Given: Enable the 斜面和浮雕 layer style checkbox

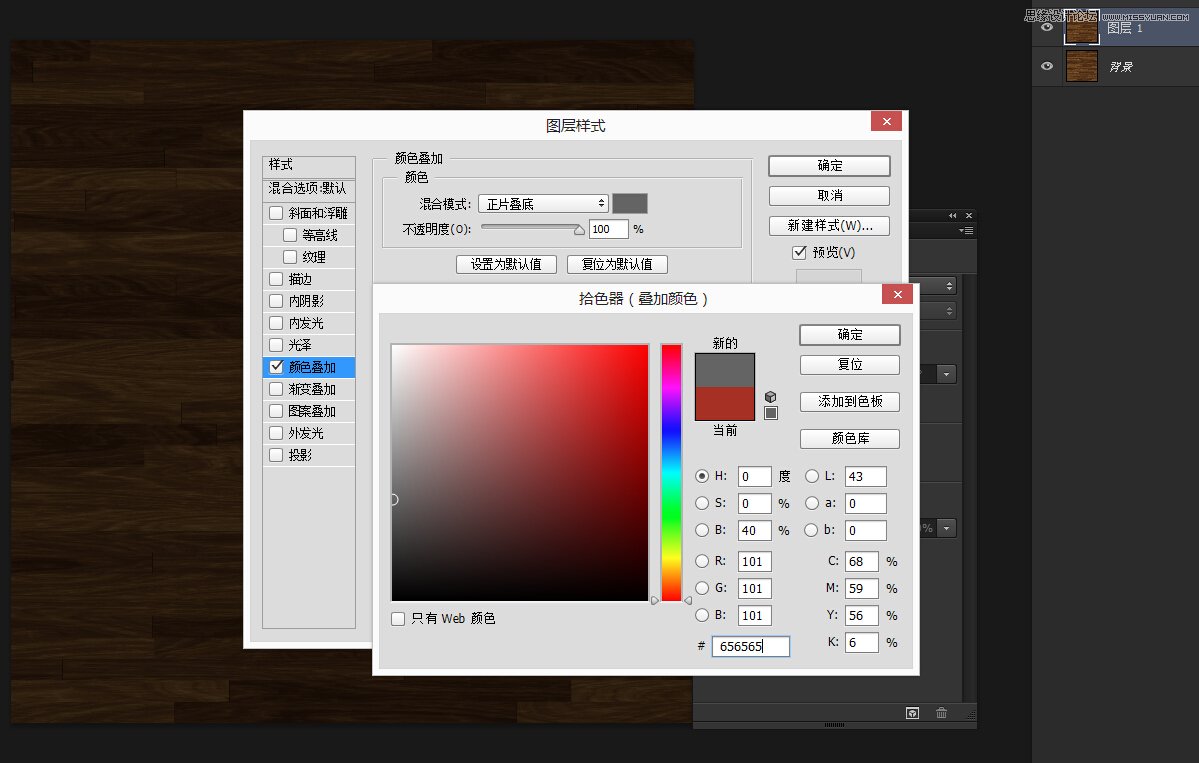Looking at the screenshot, I should click(276, 212).
